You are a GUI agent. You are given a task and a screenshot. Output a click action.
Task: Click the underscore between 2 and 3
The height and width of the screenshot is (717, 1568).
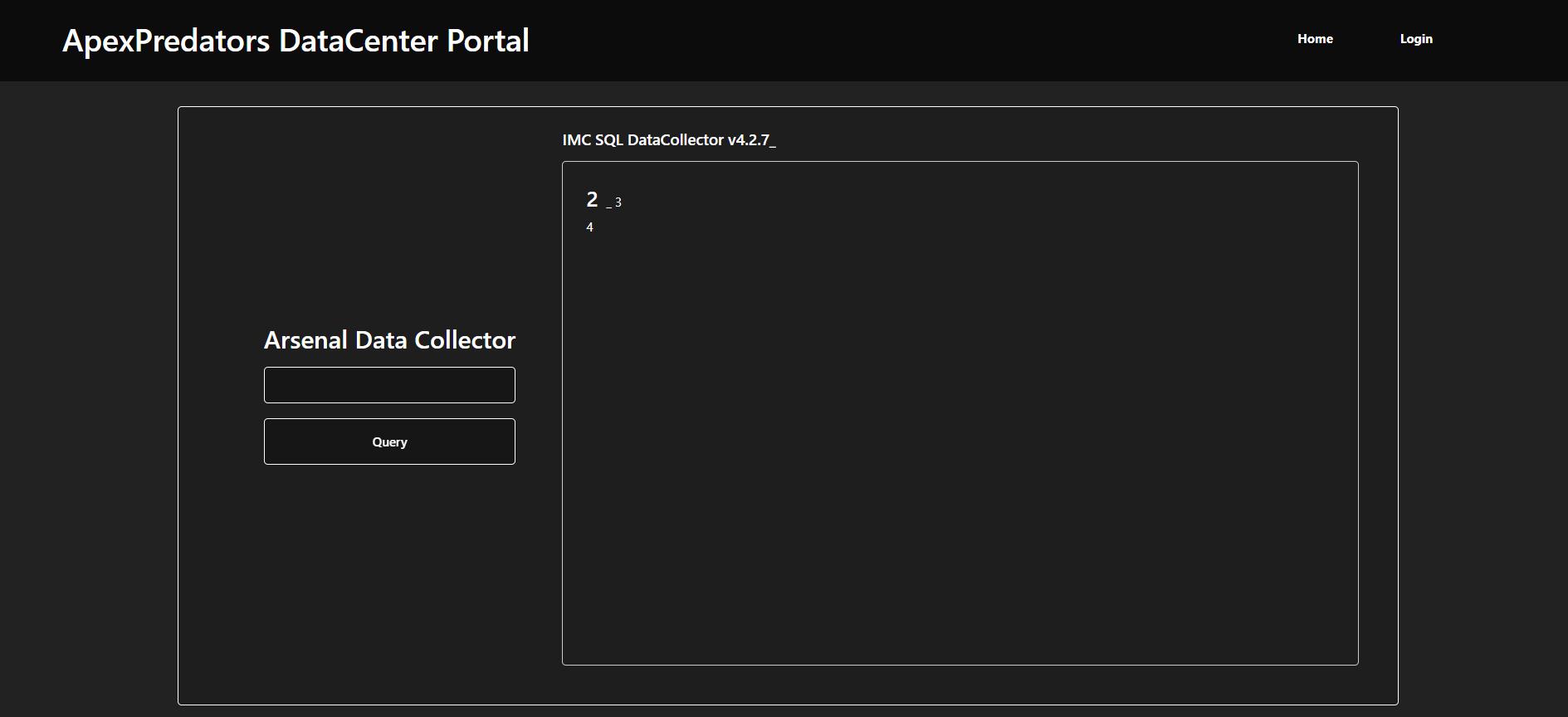(608, 204)
